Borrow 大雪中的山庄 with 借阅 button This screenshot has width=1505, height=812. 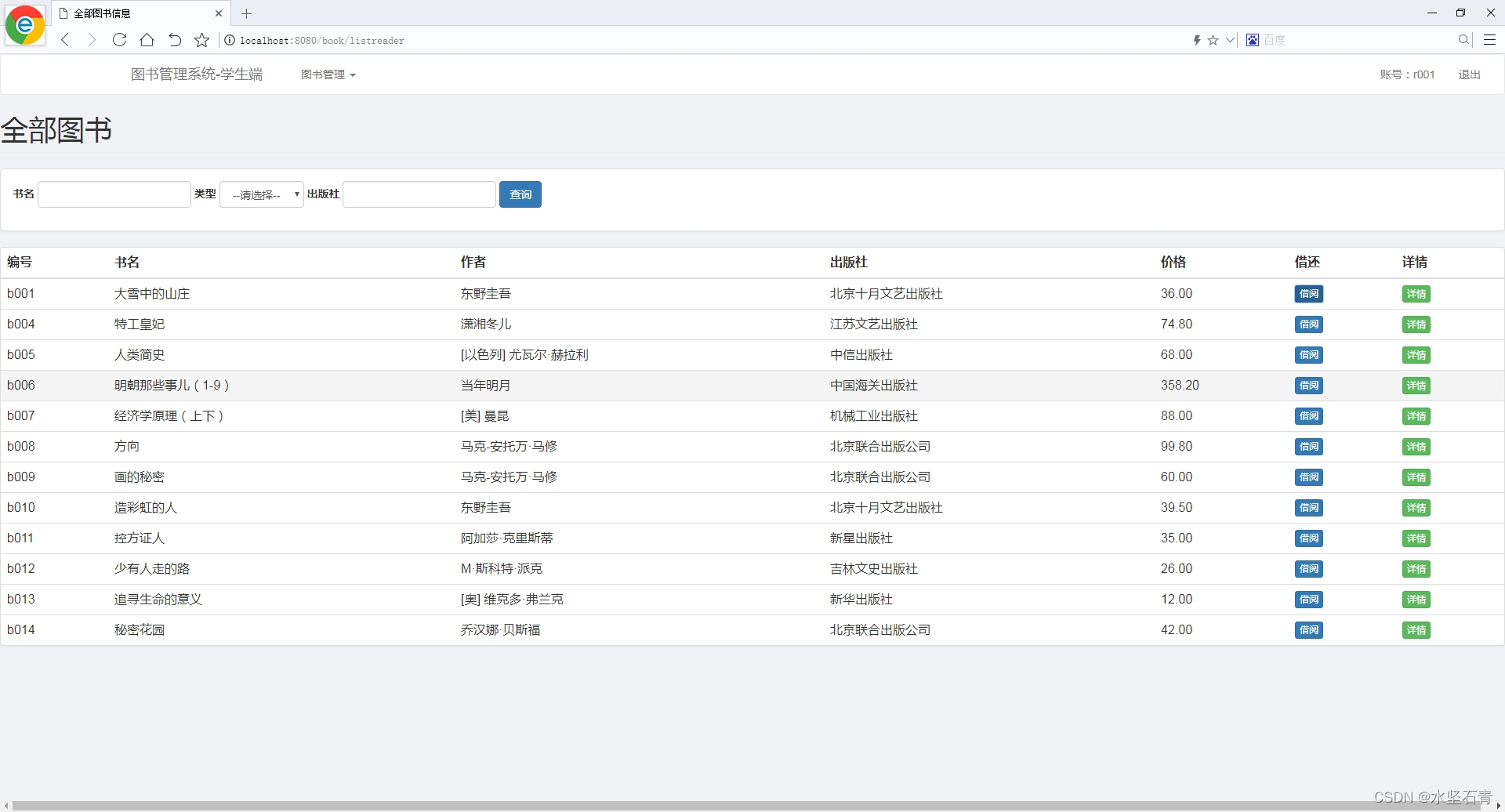1308,294
